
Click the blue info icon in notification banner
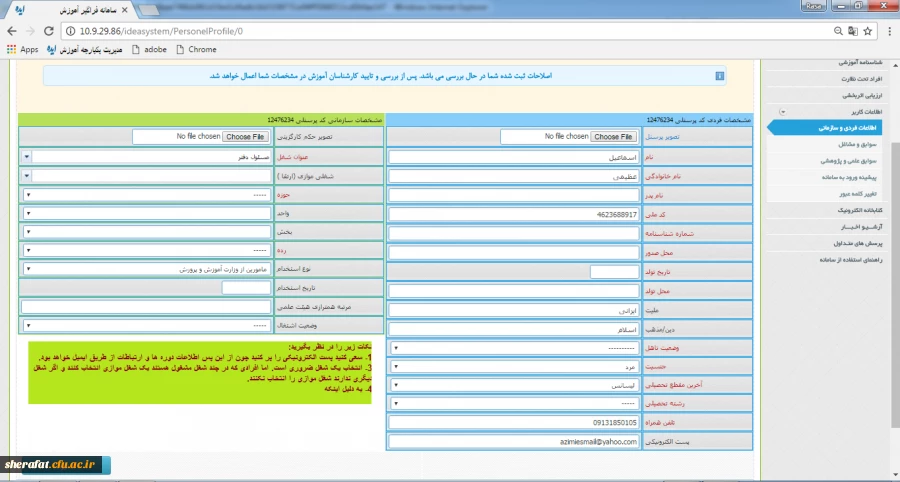[719, 76]
